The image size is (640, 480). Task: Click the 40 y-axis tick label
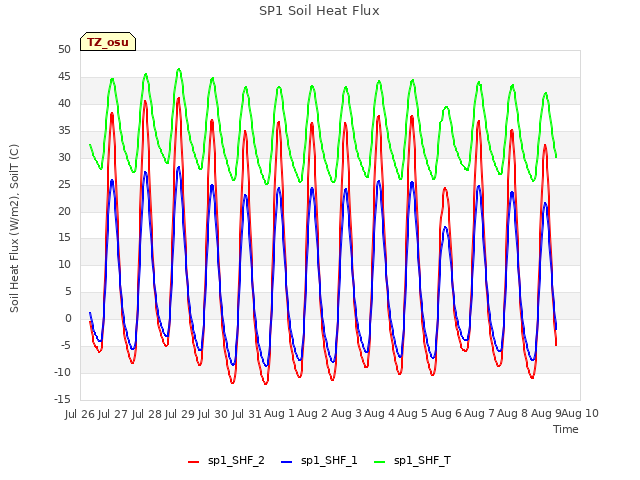(64, 104)
